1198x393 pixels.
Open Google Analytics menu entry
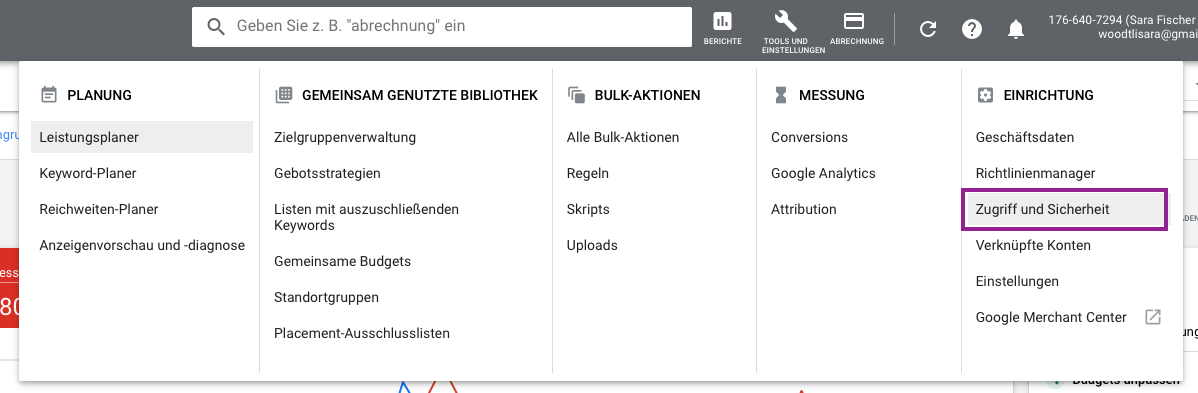click(823, 174)
